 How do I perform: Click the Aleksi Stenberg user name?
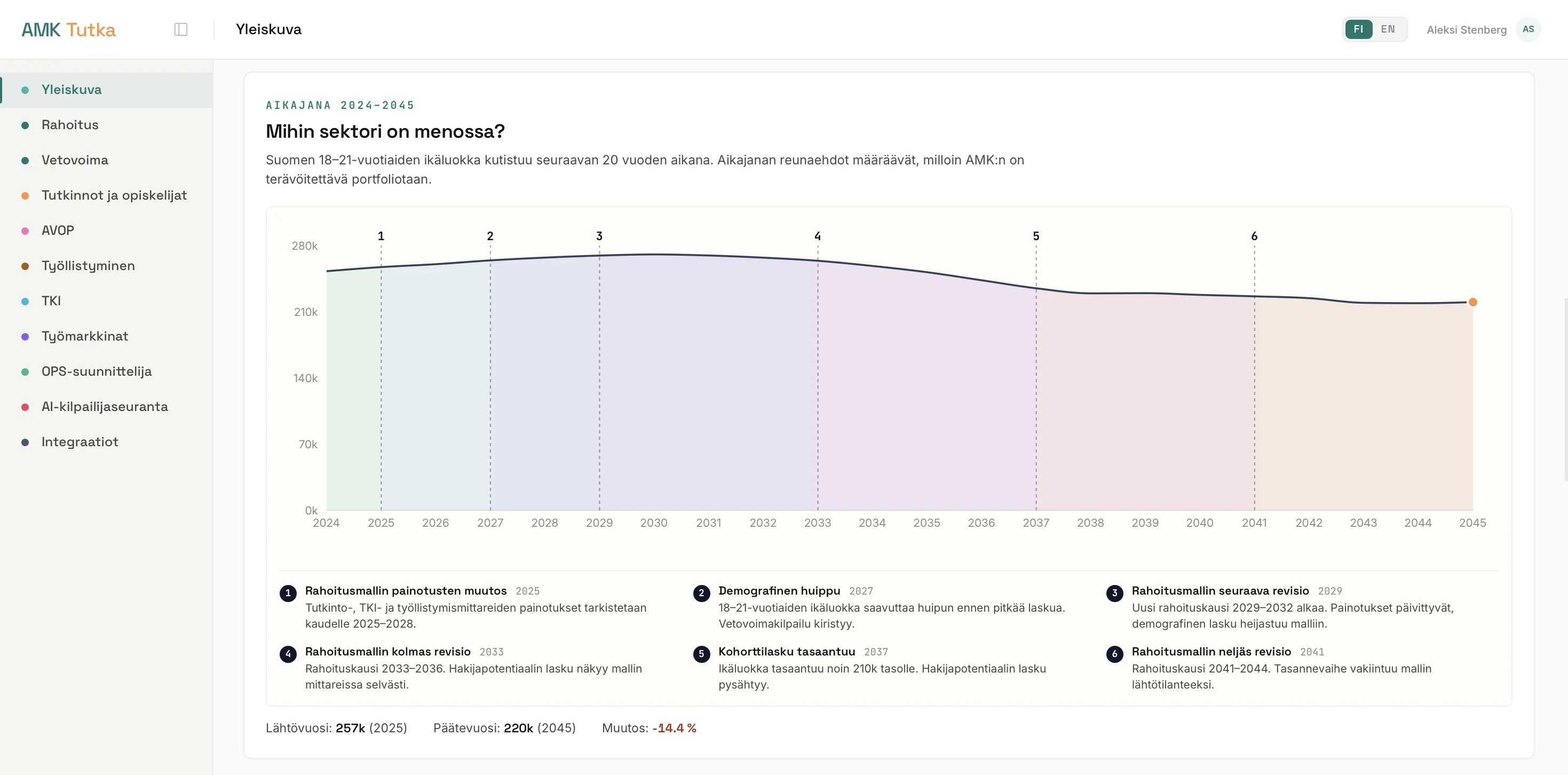point(1467,30)
